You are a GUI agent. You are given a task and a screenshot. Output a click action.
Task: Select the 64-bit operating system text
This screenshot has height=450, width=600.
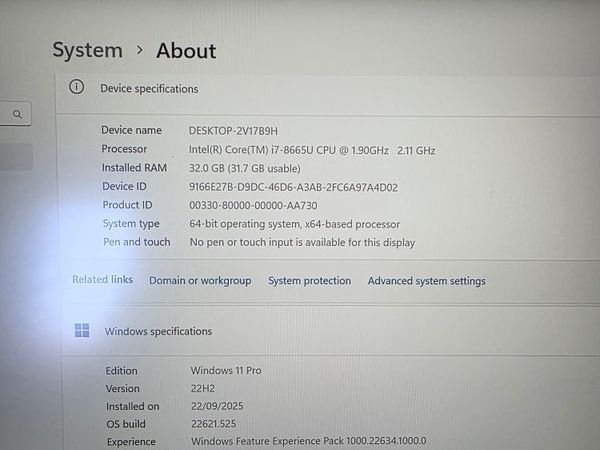(x=295, y=224)
